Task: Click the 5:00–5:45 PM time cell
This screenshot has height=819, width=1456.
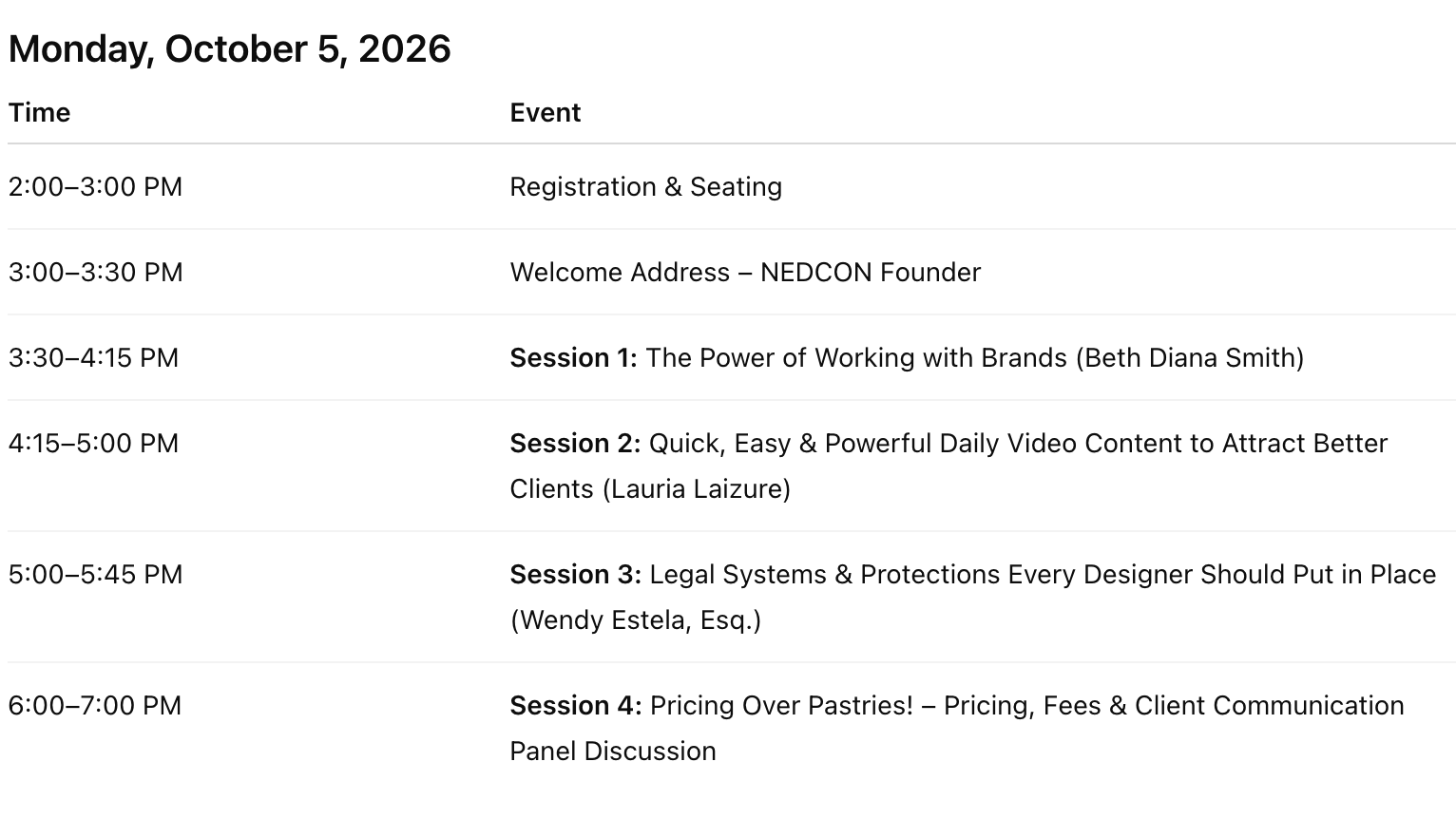Action: coord(95,574)
